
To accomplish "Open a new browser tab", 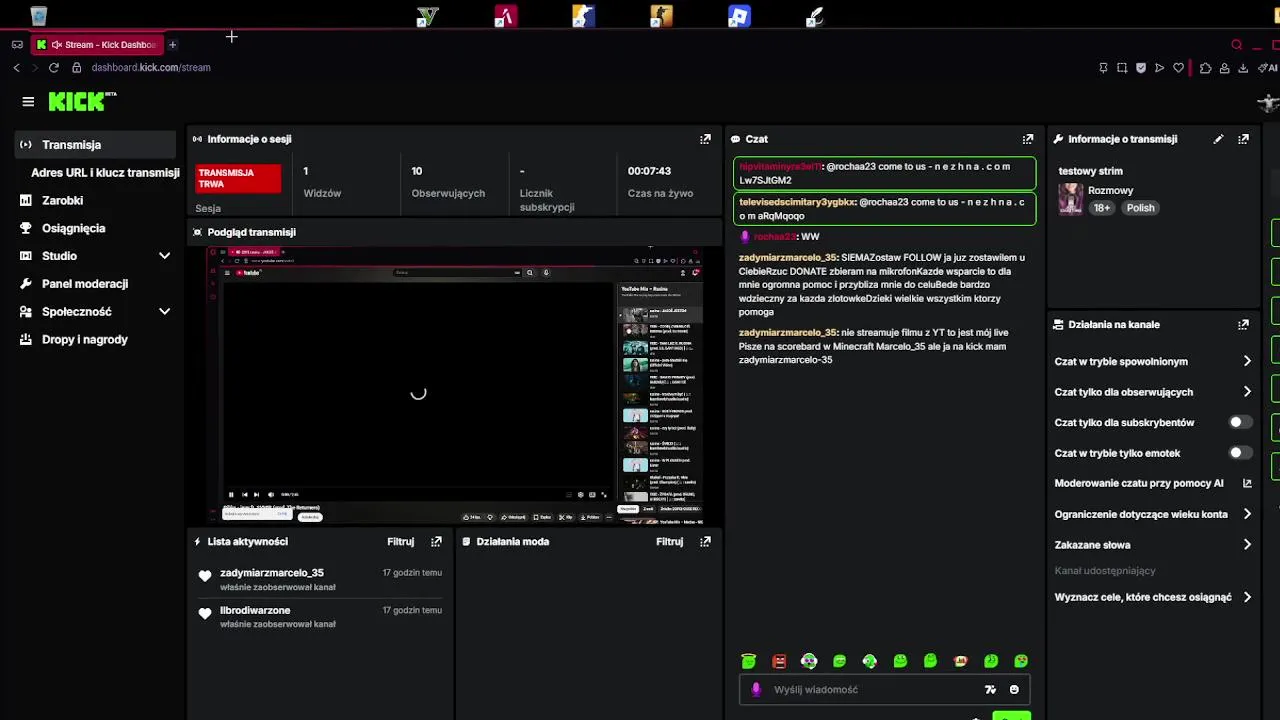I will pos(172,44).
